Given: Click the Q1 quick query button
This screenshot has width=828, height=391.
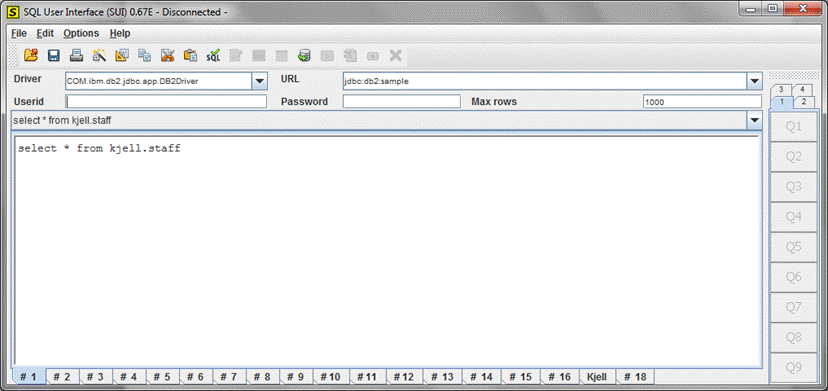Looking at the screenshot, I should pos(794,127).
